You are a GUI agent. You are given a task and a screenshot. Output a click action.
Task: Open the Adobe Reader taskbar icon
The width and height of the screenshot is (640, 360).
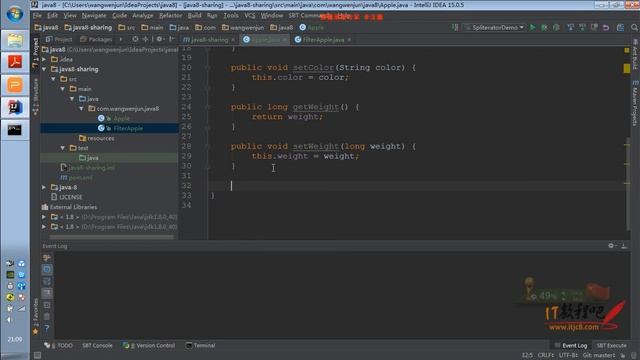click(x=15, y=62)
